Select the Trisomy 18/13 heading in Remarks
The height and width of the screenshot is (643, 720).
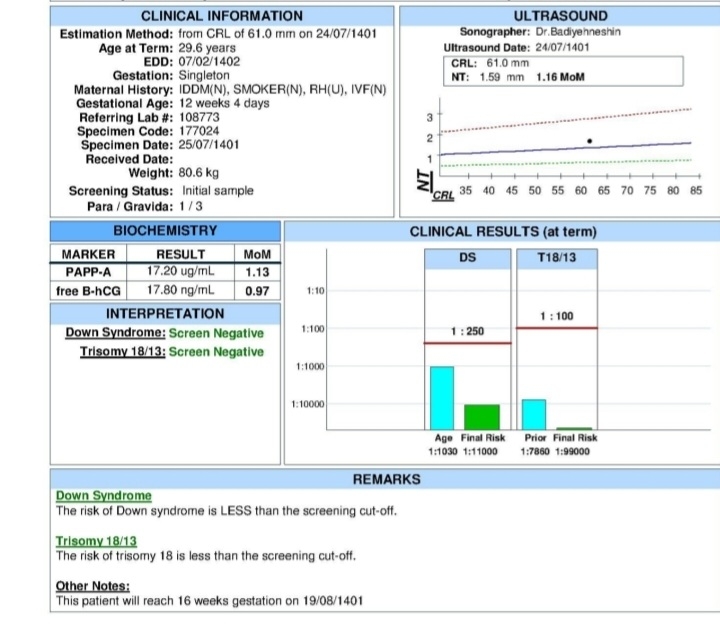96,541
